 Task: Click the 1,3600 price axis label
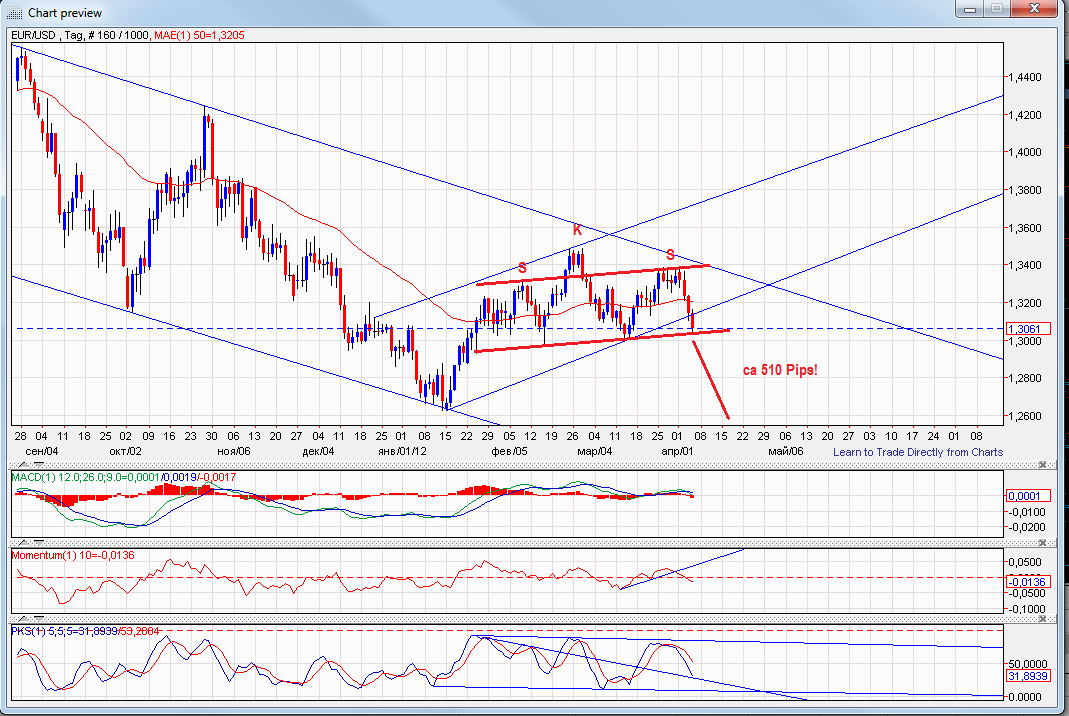[1025, 228]
